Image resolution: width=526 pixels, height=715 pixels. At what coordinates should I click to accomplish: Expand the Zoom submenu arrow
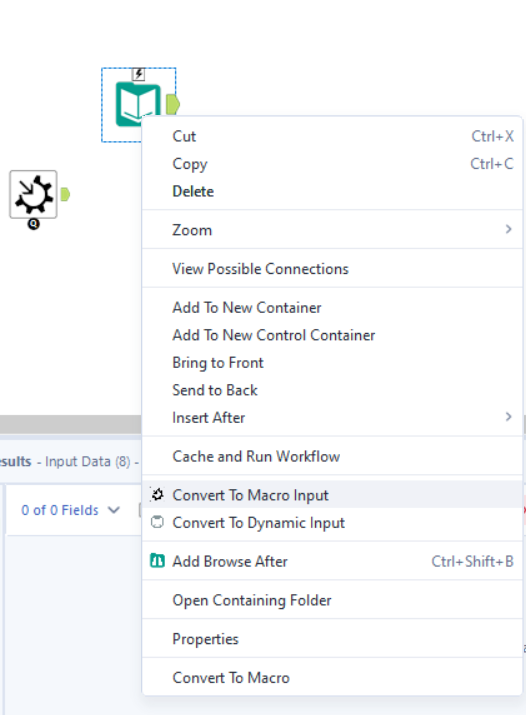509,229
